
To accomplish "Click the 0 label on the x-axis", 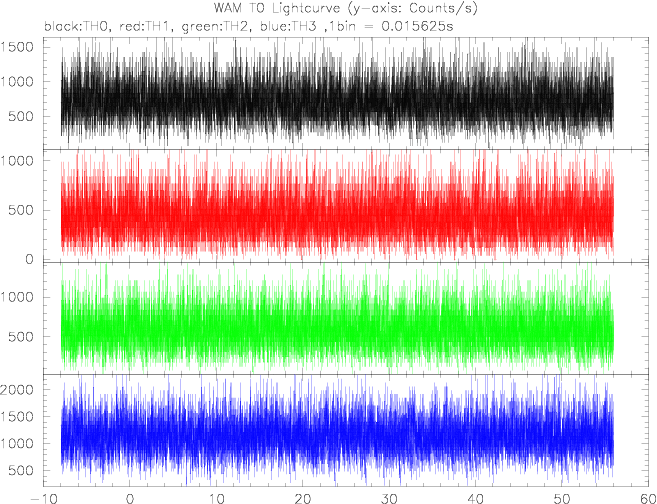I will coord(130,499).
